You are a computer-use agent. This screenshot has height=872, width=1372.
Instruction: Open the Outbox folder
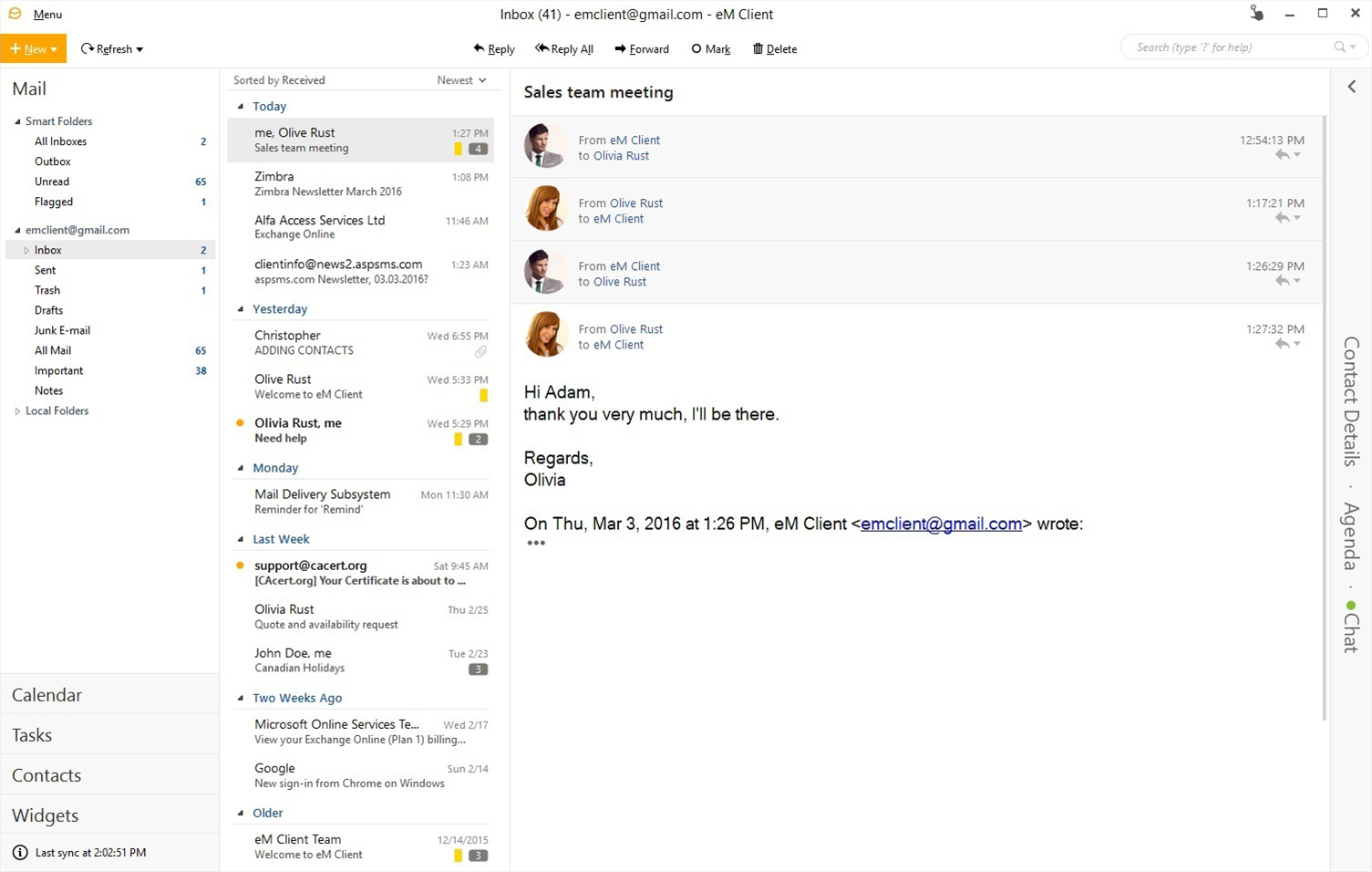coord(53,161)
